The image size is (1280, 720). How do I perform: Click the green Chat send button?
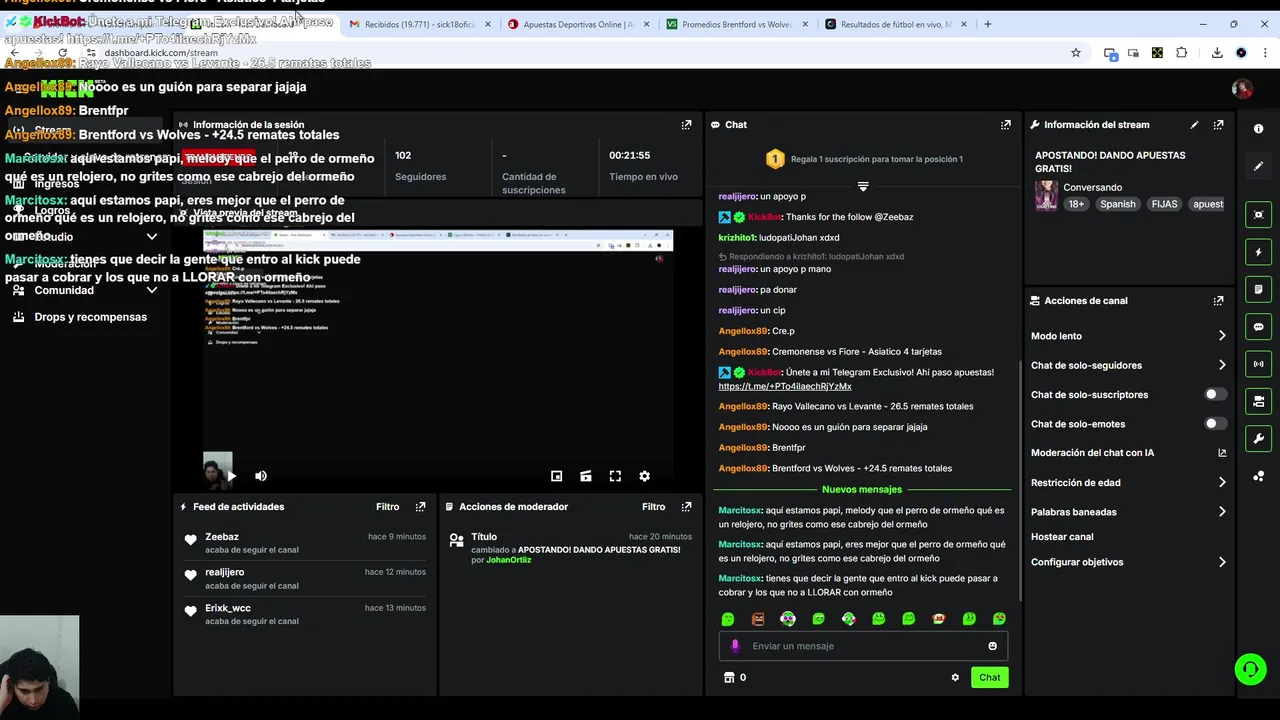(989, 678)
